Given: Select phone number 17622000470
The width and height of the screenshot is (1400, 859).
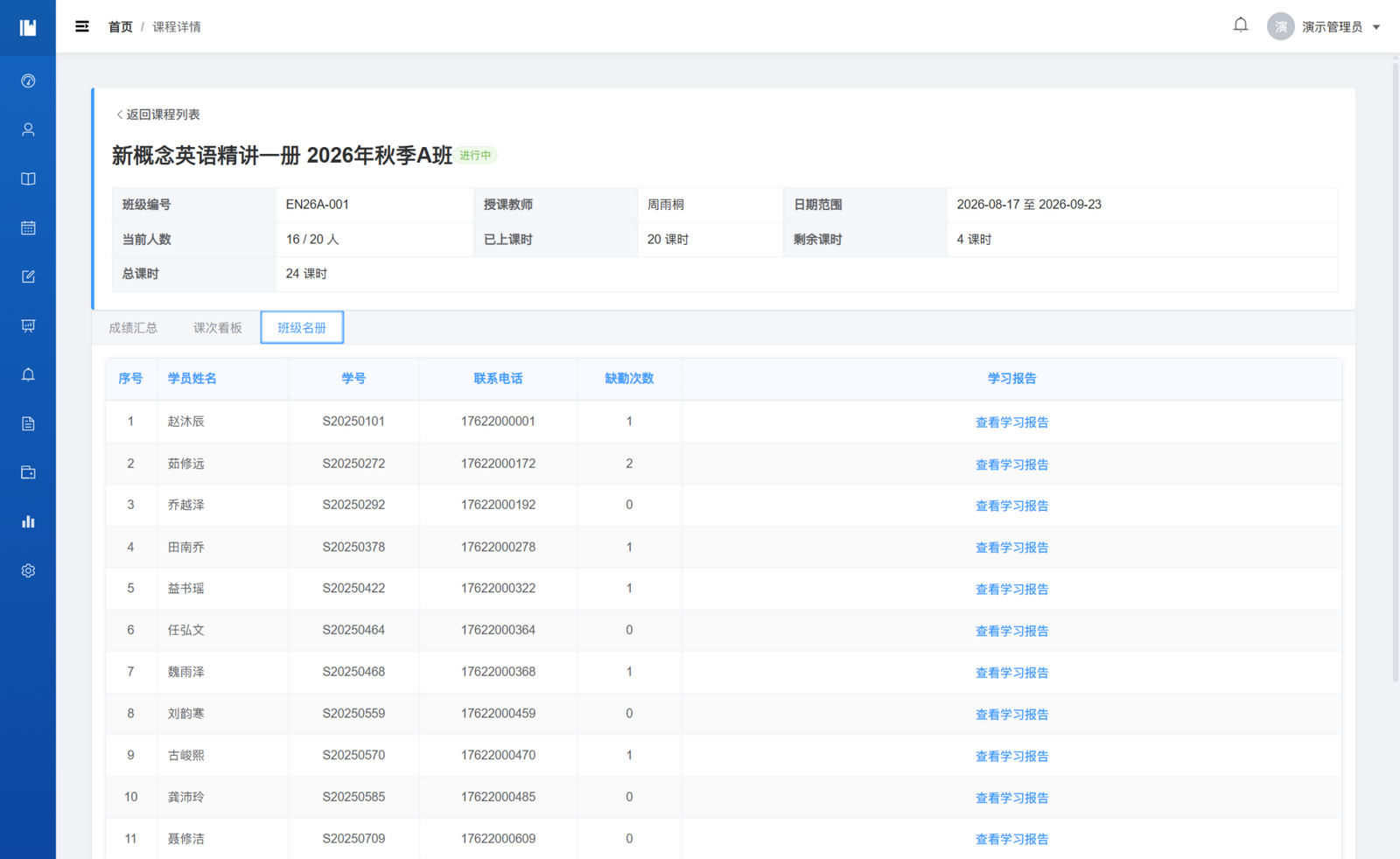Looking at the screenshot, I should 498,755.
